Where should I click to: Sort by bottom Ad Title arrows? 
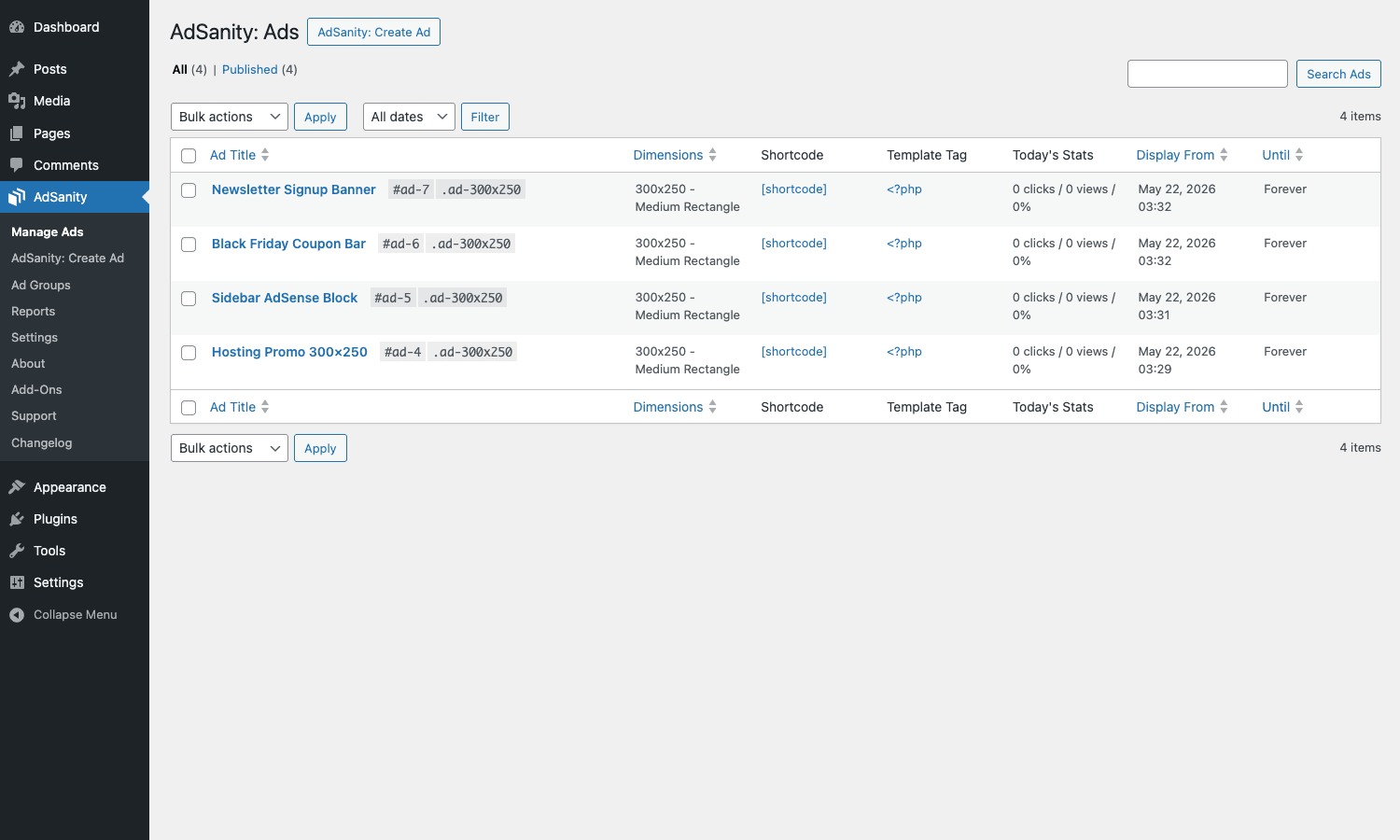[265, 407]
